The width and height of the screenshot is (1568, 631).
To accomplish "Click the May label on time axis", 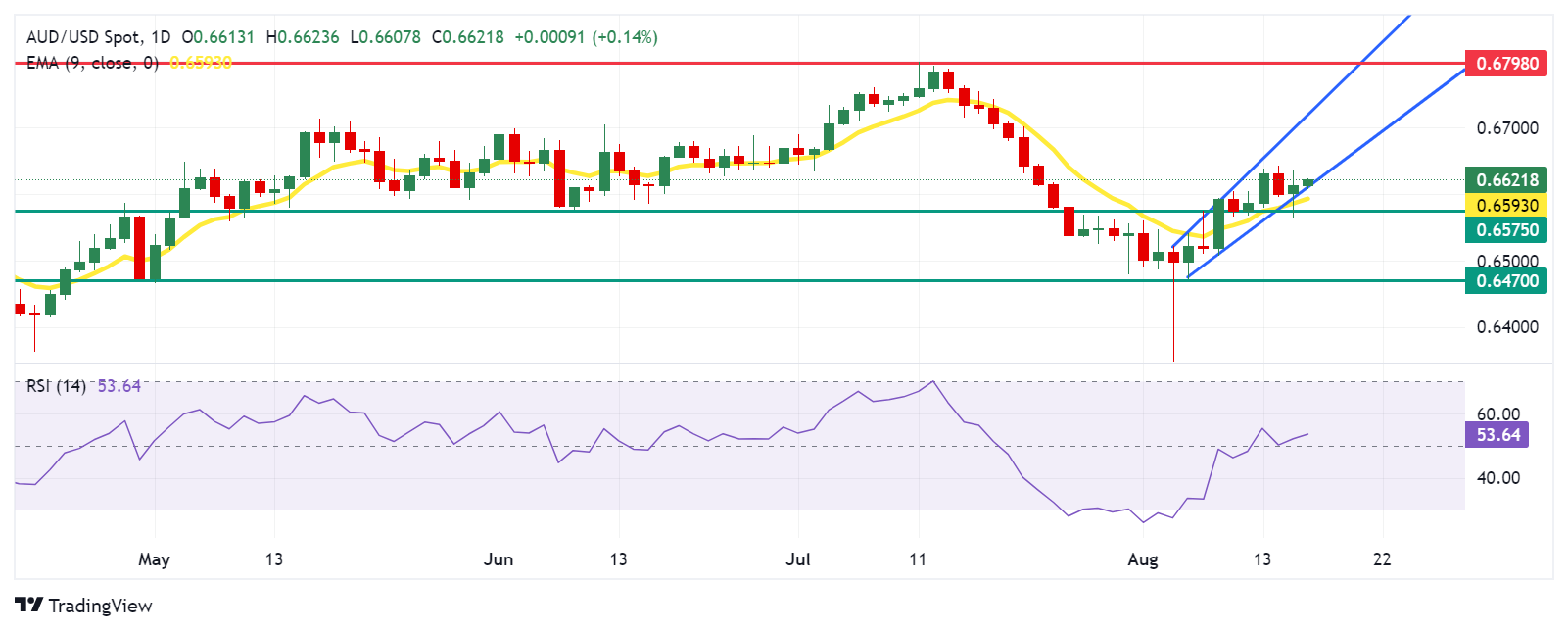I will pyautogui.click(x=154, y=559).
